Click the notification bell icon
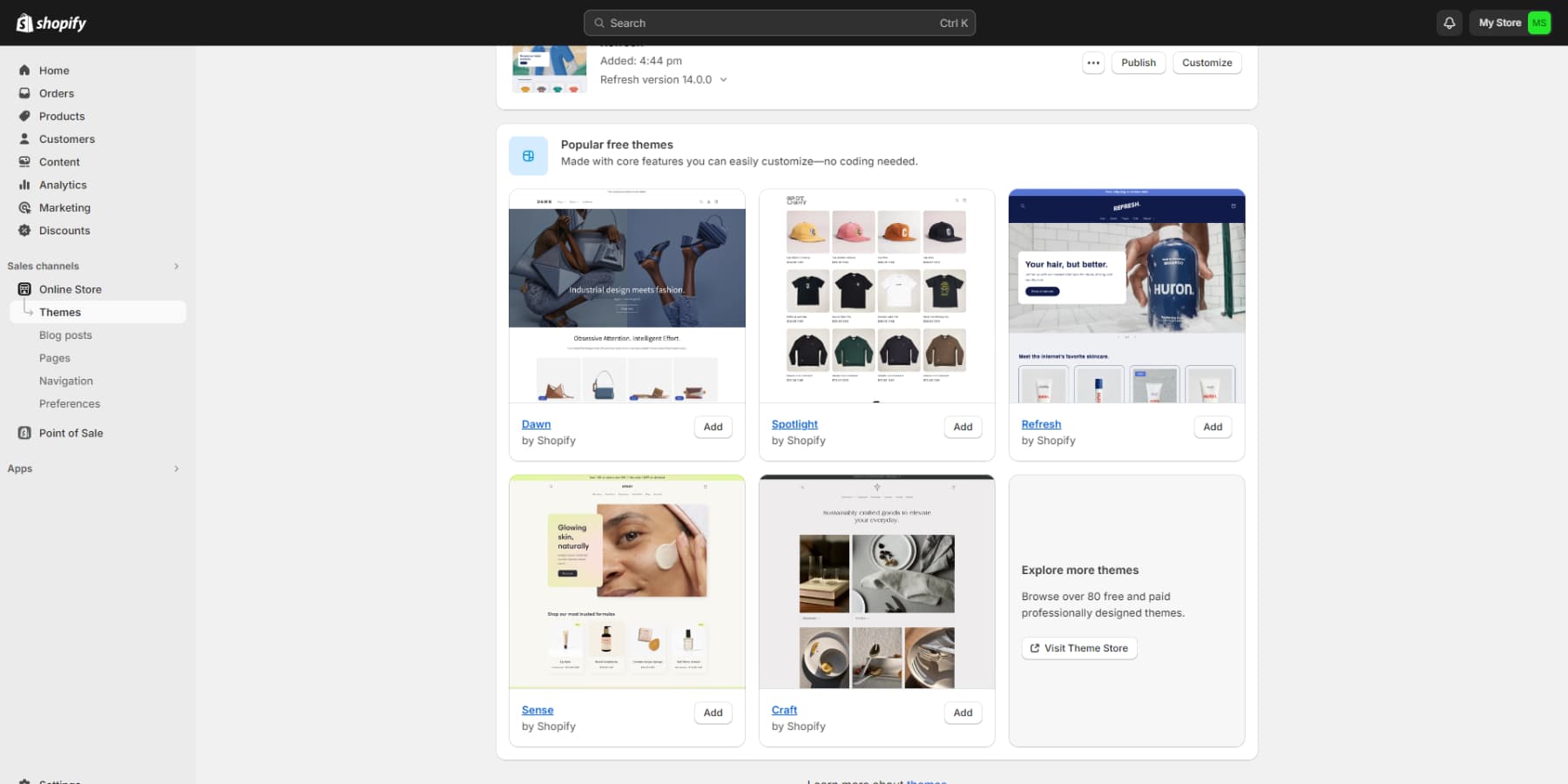Viewport: 1568px width, 784px height. (x=1449, y=23)
